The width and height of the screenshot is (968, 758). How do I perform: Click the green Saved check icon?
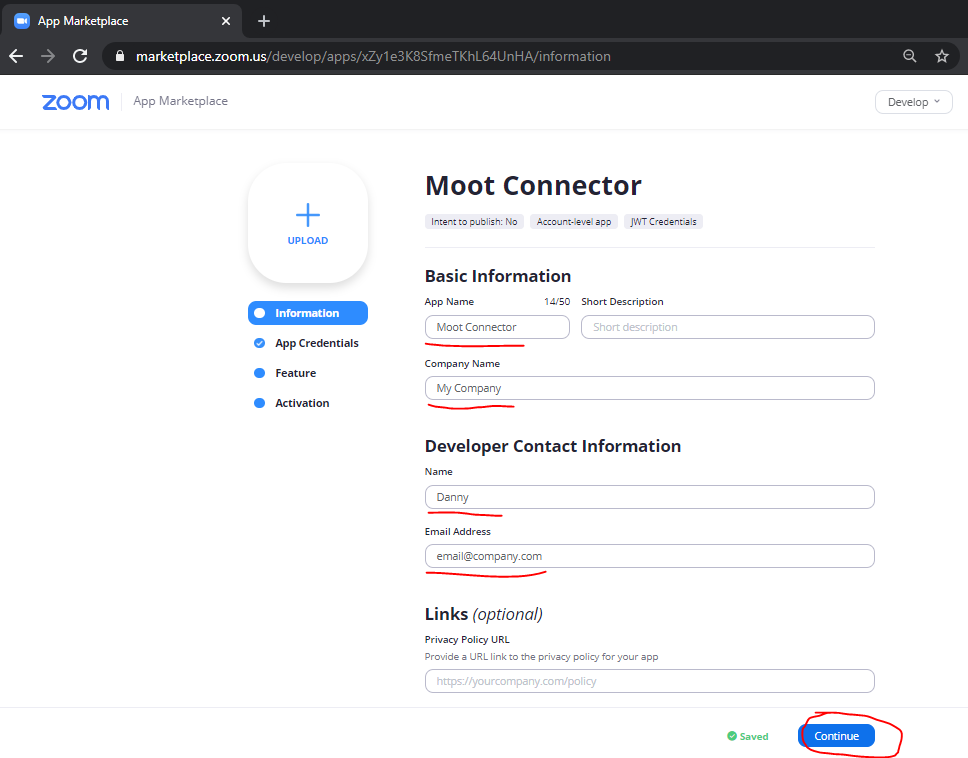732,736
